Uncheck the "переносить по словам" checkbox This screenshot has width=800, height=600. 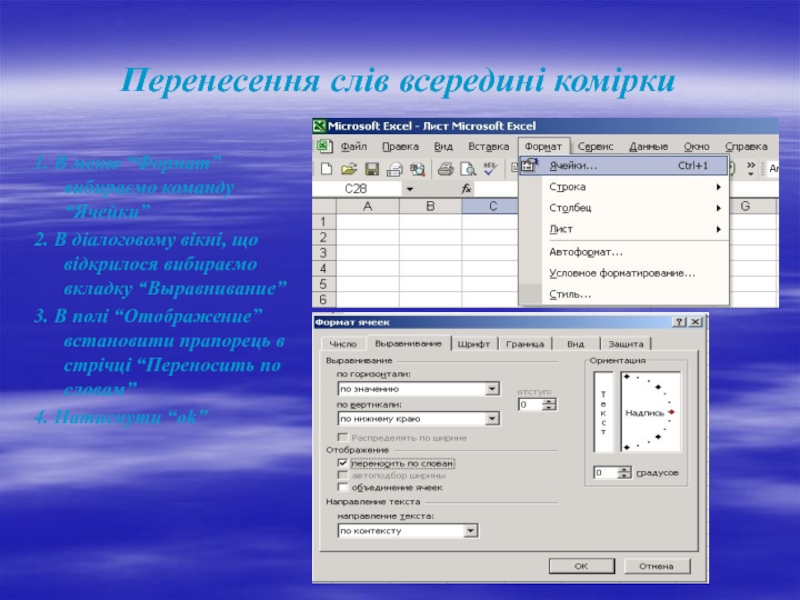(343, 464)
